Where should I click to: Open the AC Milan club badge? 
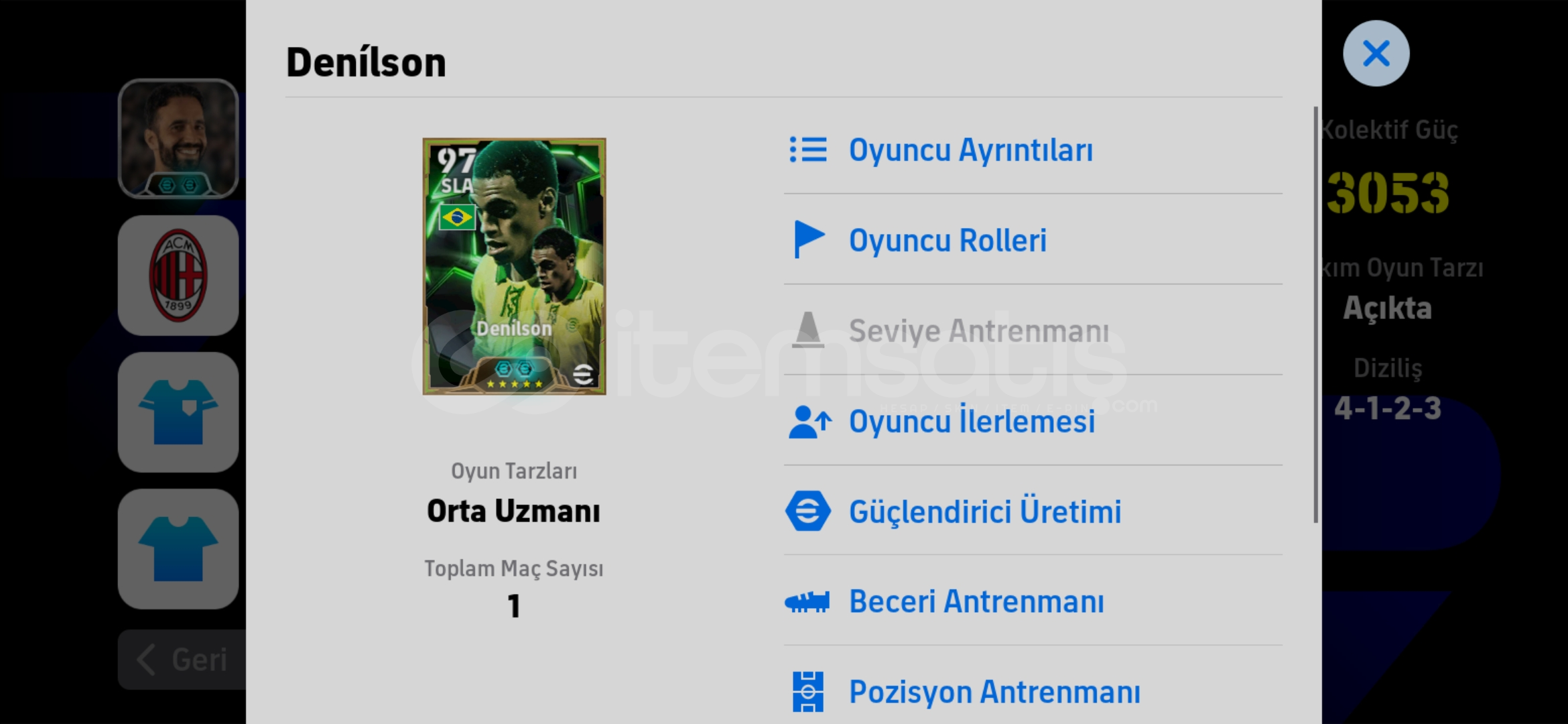178,276
